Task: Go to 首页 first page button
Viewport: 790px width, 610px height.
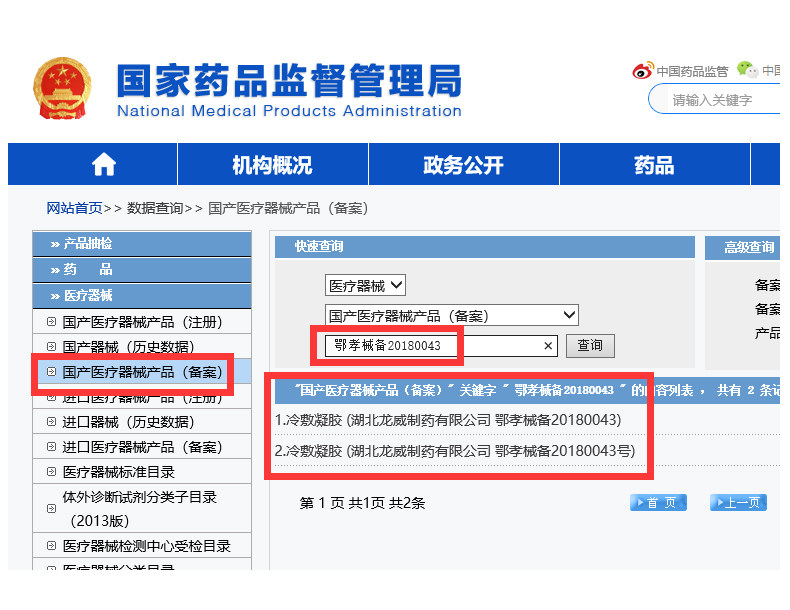Action: (x=658, y=502)
